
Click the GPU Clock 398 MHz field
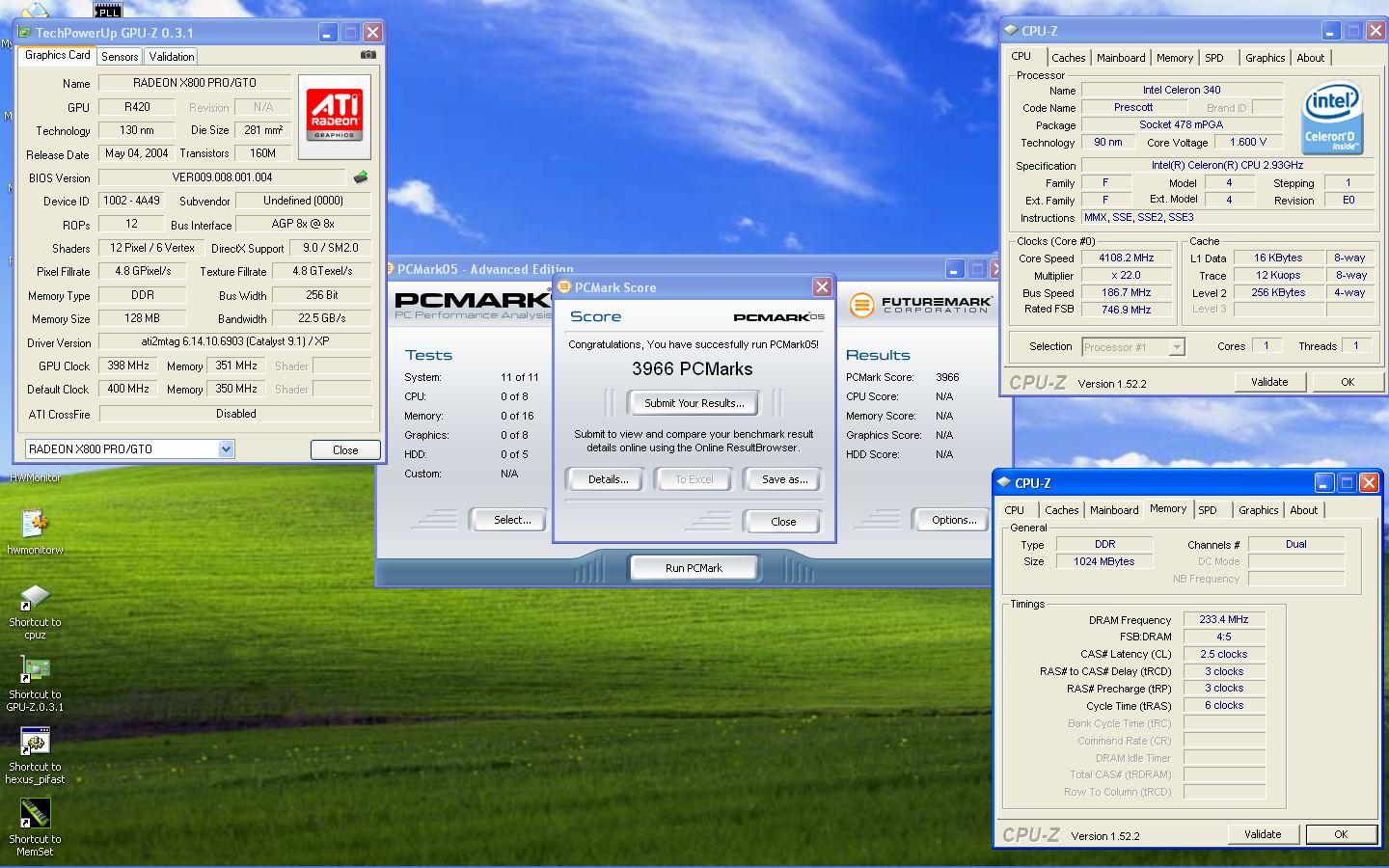tap(128, 366)
